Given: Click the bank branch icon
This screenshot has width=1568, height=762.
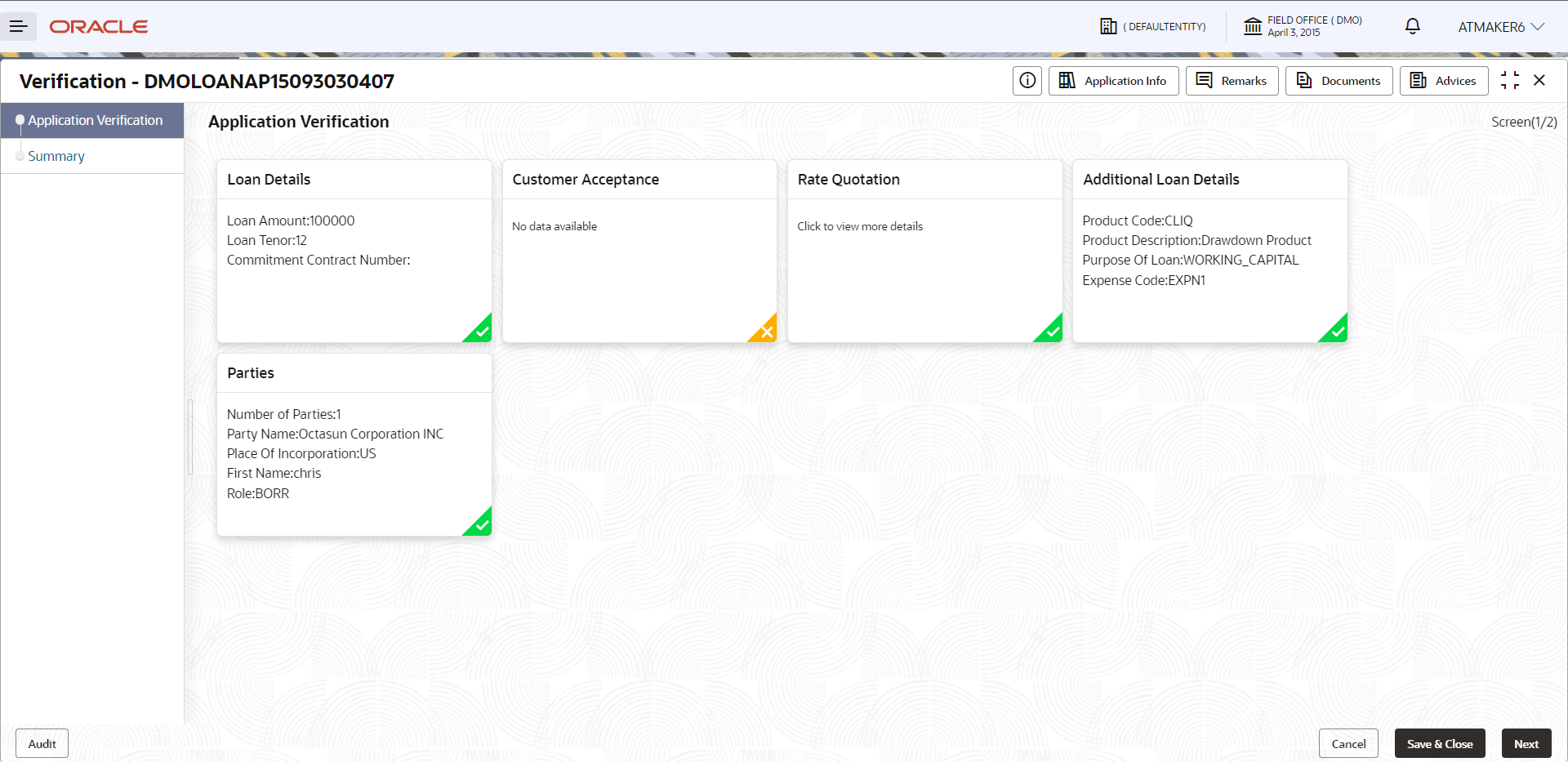Looking at the screenshot, I should pos(1253,26).
